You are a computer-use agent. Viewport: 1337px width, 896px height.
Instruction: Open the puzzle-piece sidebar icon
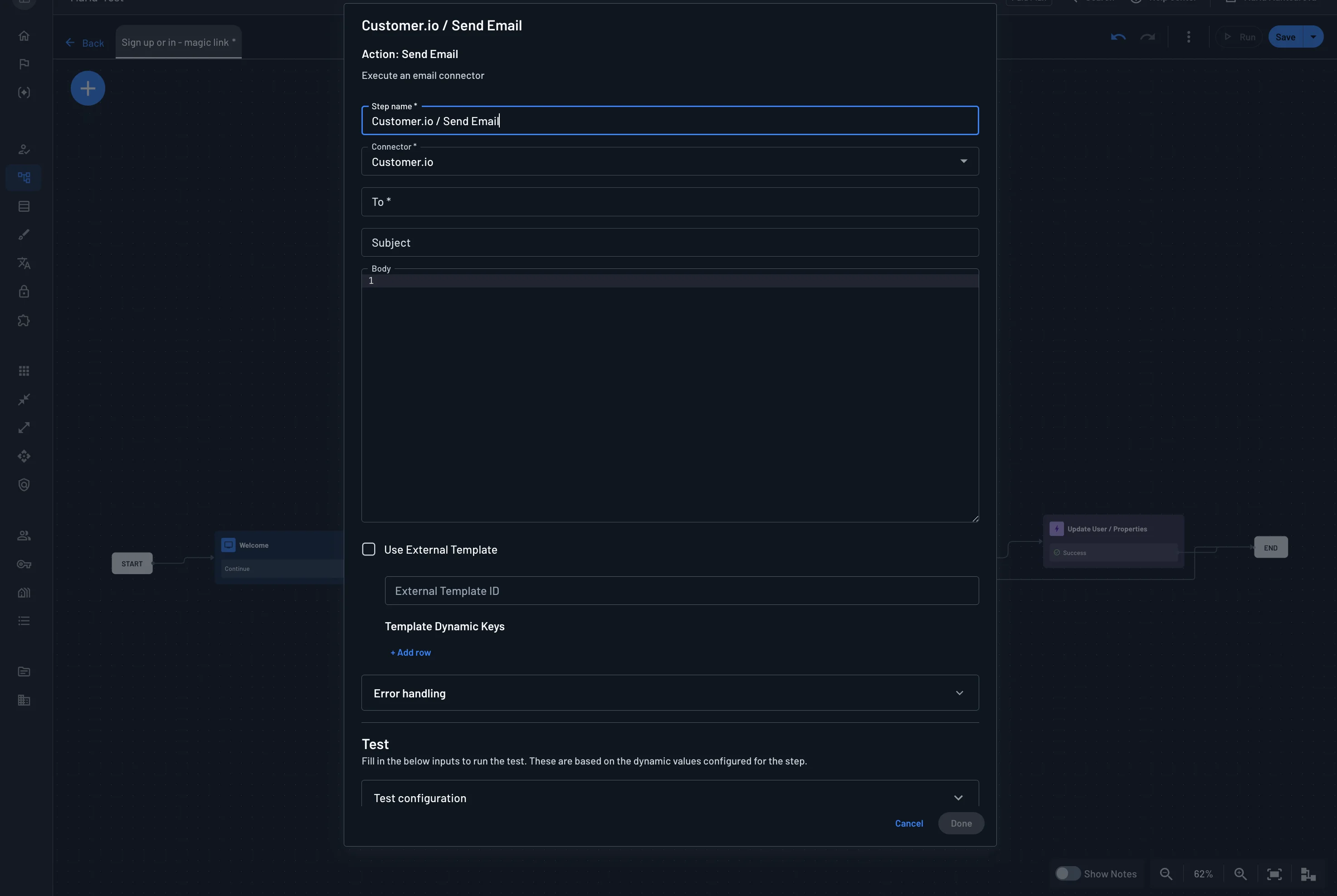pyautogui.click(x=24, y=320)
